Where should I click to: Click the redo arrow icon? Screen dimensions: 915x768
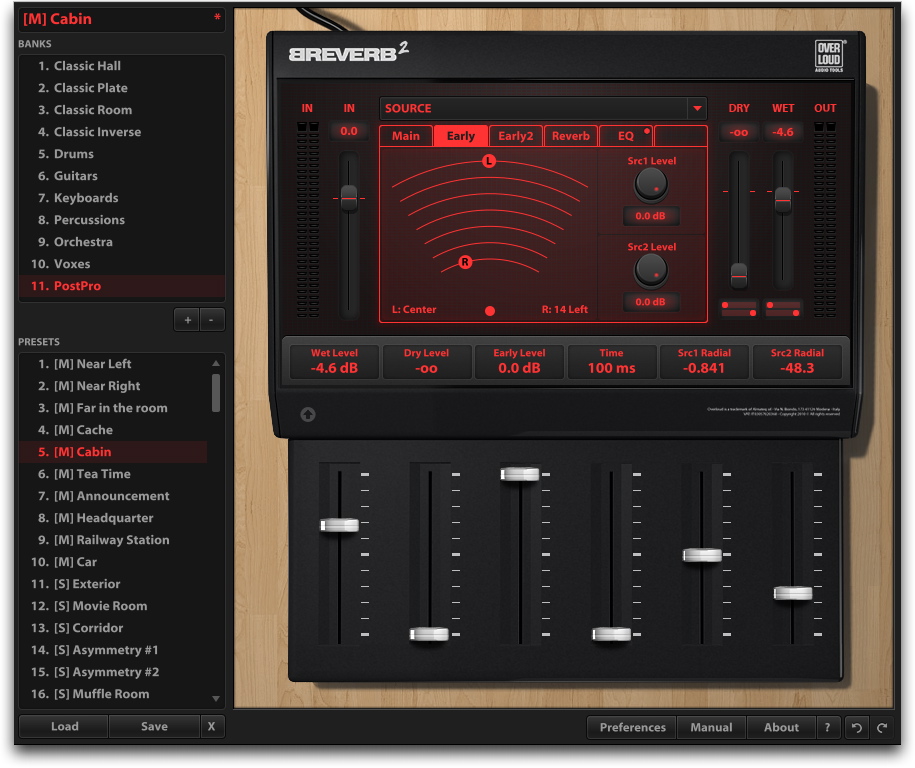pyautogui.click(x=881, y=728)
